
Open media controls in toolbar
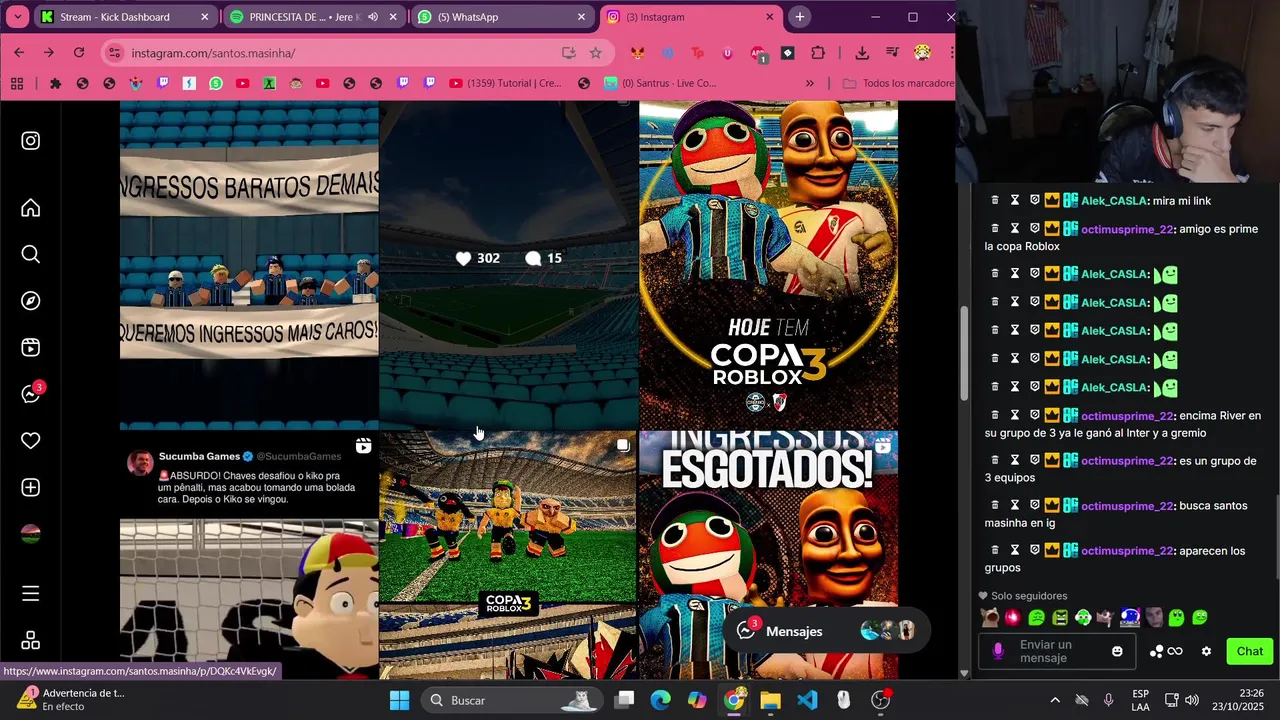tap(892, 53)
